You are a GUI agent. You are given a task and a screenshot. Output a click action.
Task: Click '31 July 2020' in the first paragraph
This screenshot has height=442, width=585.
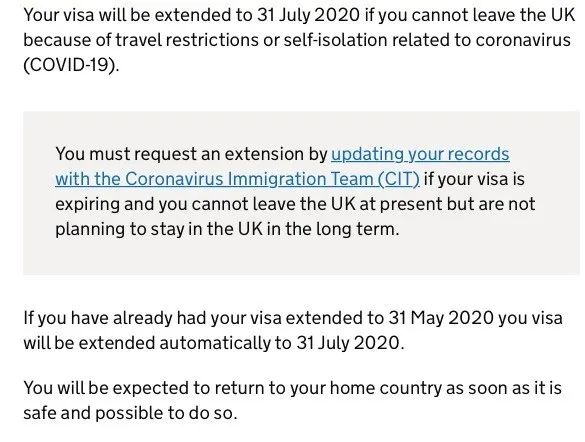click(x=309, y=15)
